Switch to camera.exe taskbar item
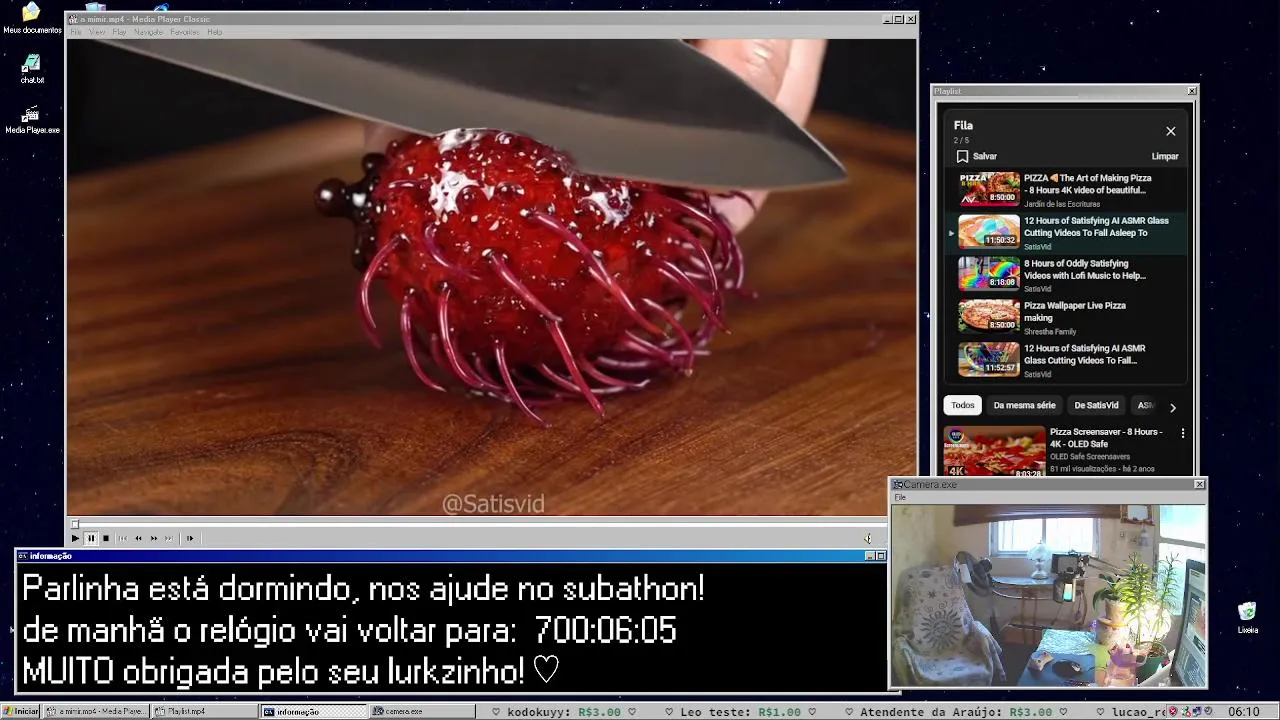 (423, 711)
